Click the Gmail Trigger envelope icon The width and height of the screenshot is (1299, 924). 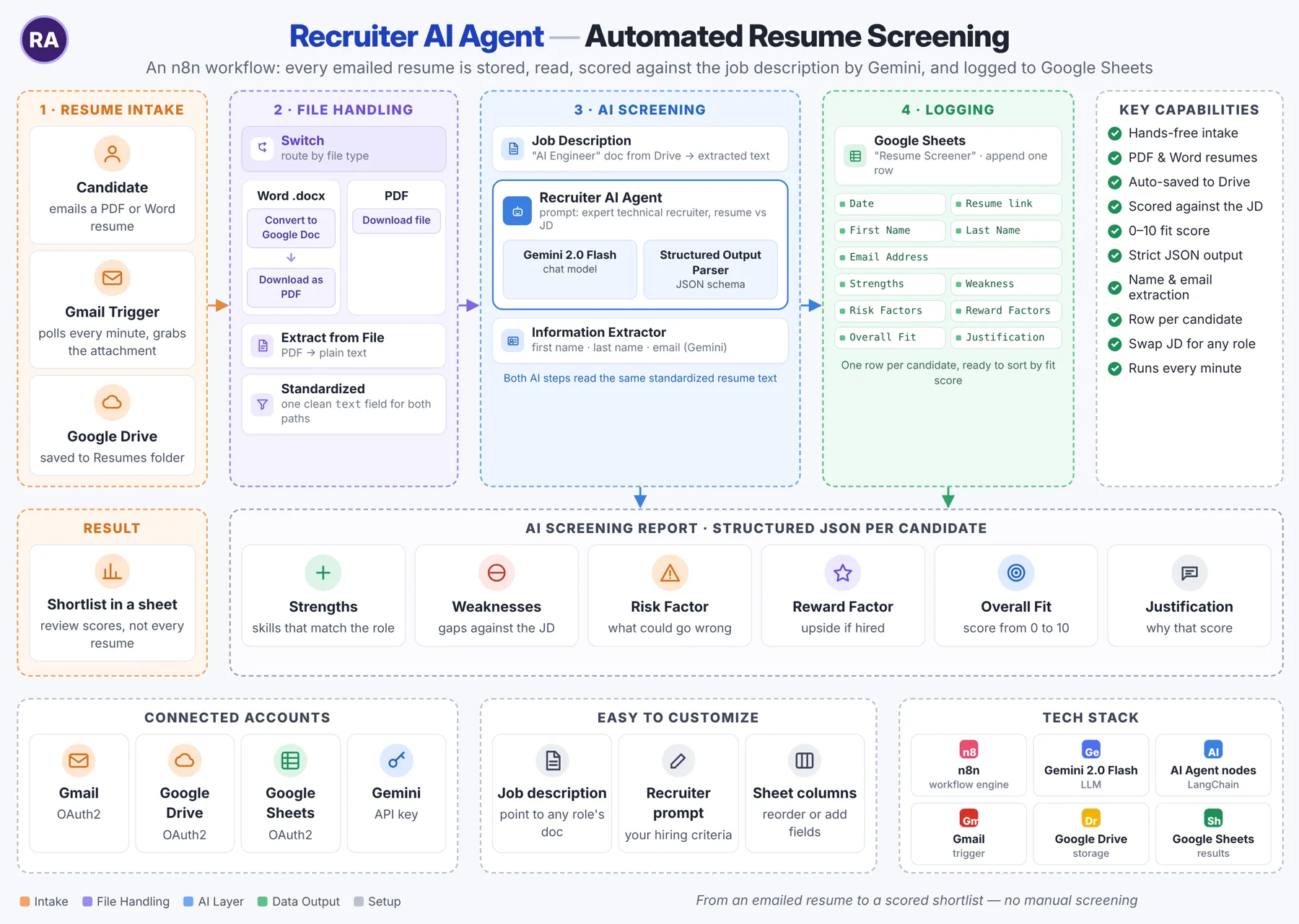pyautogui.click(x=112, y=278)
